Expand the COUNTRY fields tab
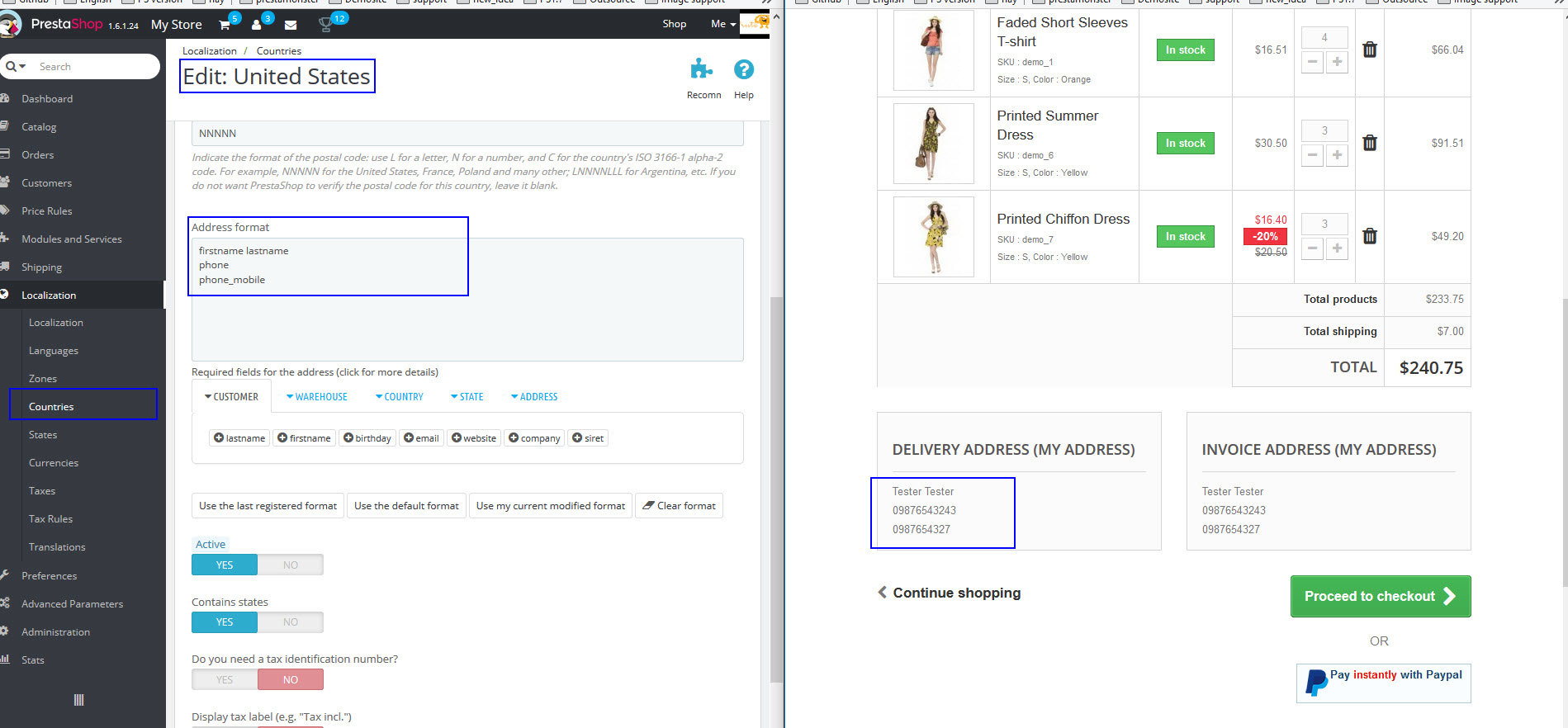 (x=399, y=397)
